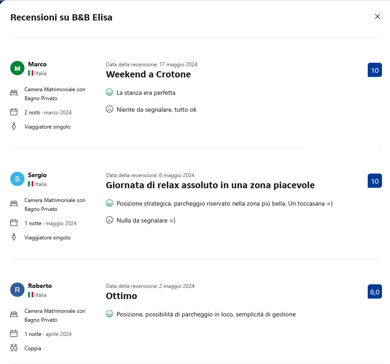The height and width of the screenshot is (364, 390).
Task: Click the couple icon next to Coppia
Action: (x=14, y=348)
